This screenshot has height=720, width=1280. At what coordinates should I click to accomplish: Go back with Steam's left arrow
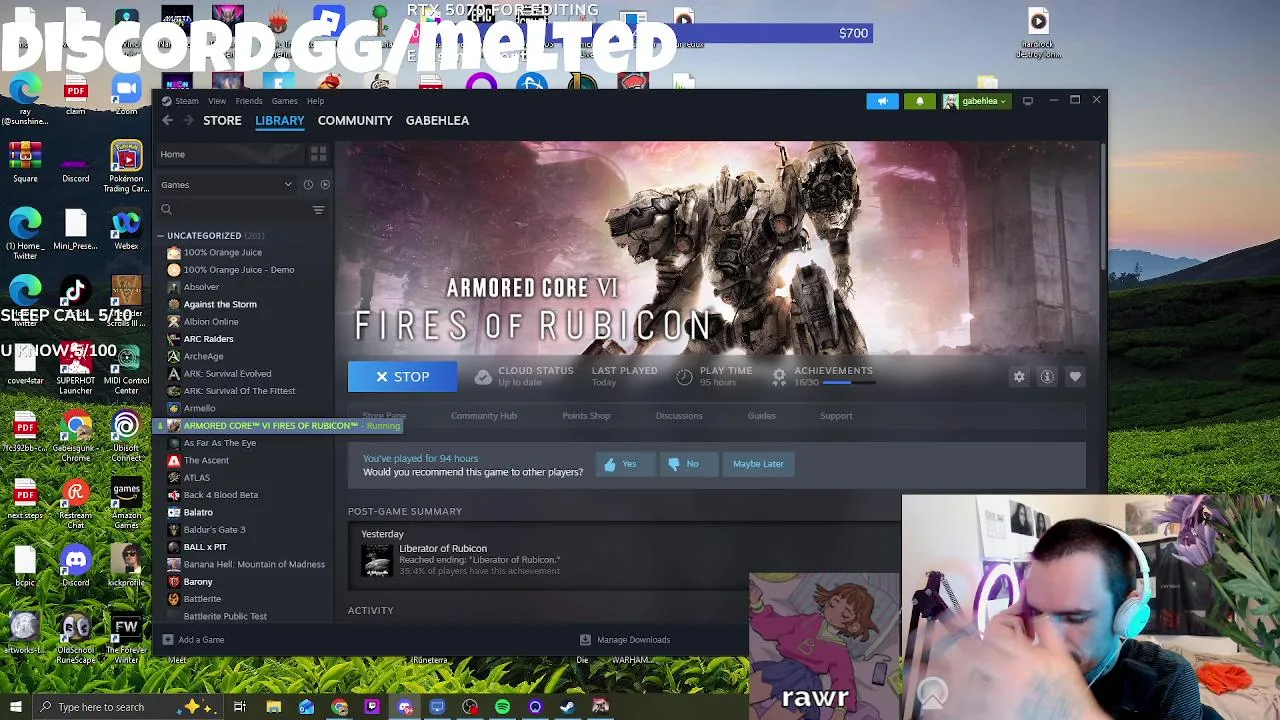click(x=167, y=120)
